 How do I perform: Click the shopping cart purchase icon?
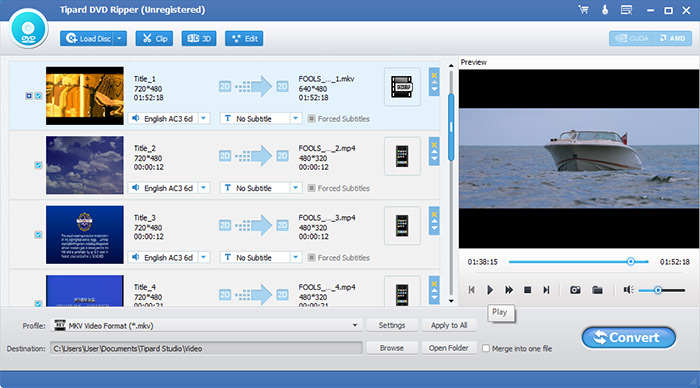[583, 9]
